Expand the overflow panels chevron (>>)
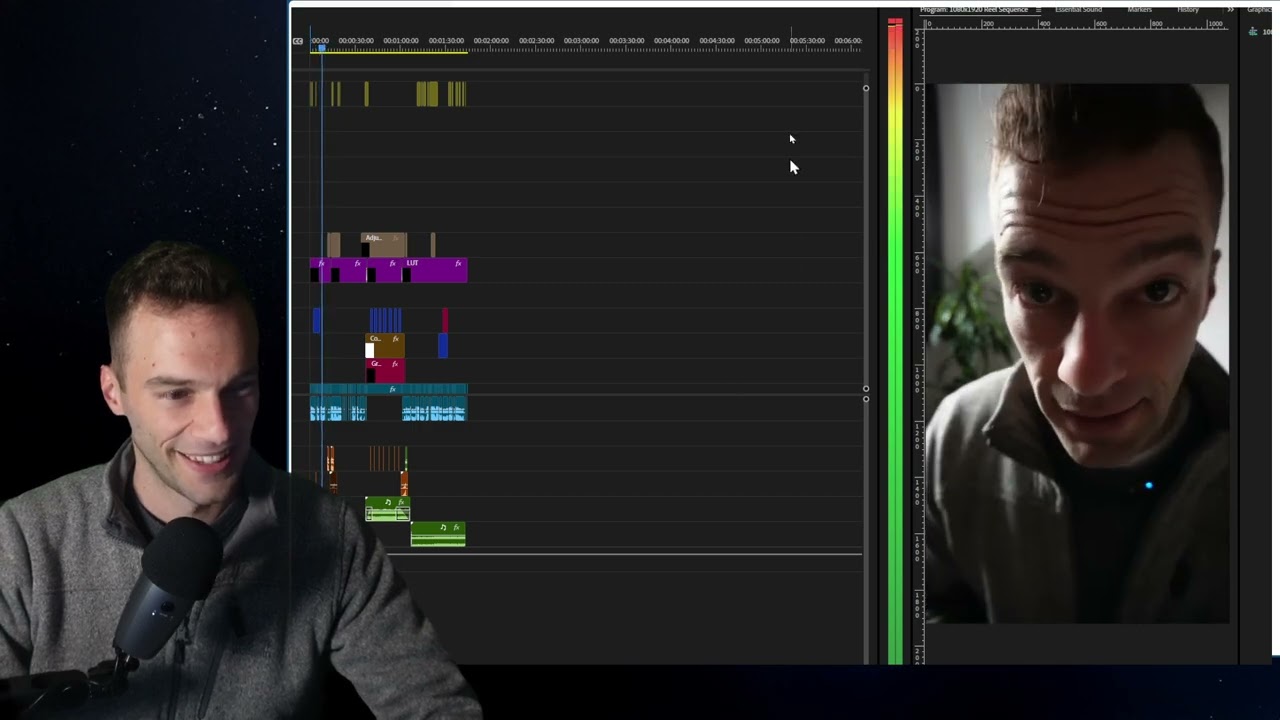This screenshot has width=1280, height=720. click(1230, 10)
